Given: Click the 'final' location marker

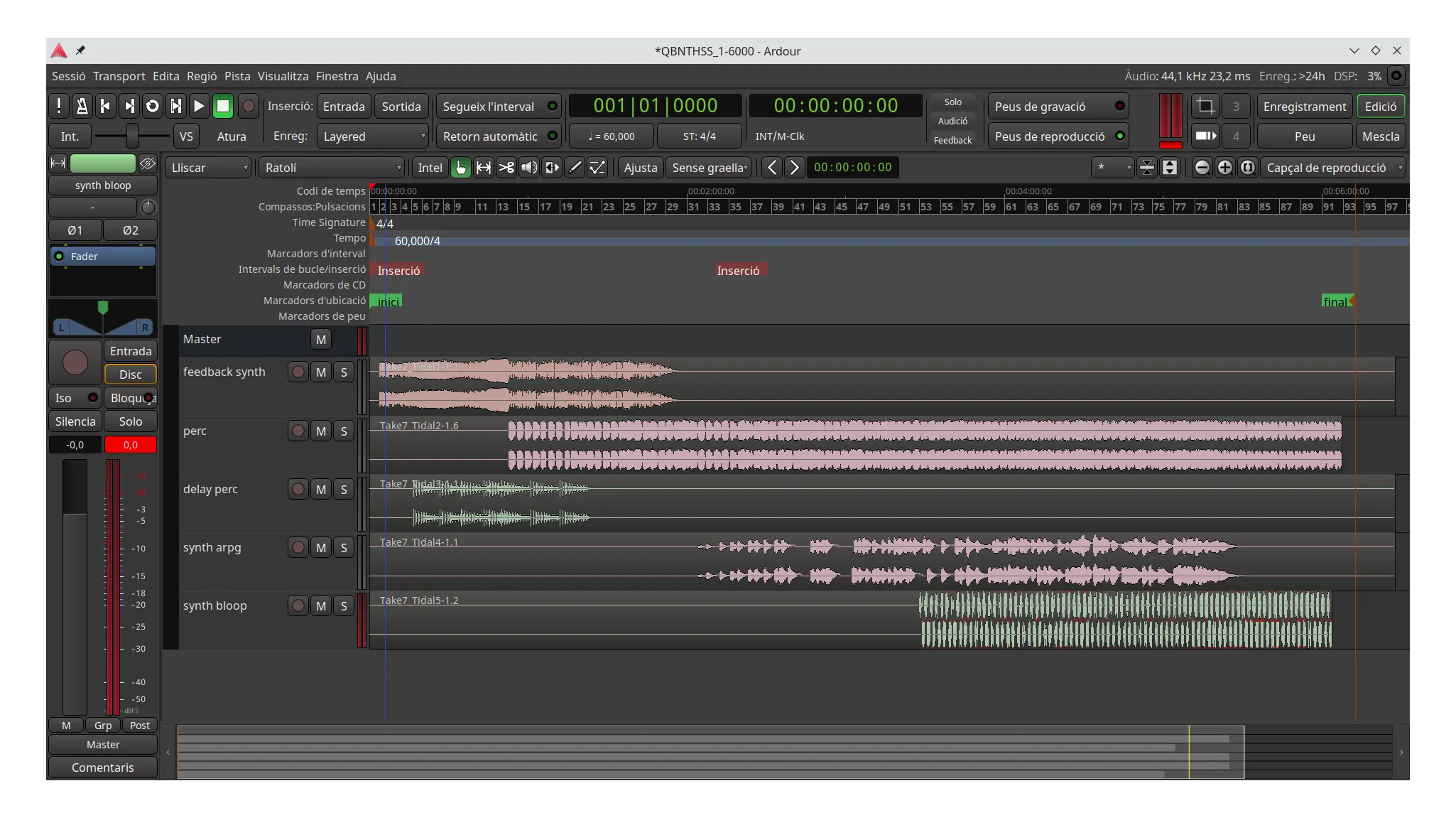Looking at the screenshot, I should coord(1337,301).
